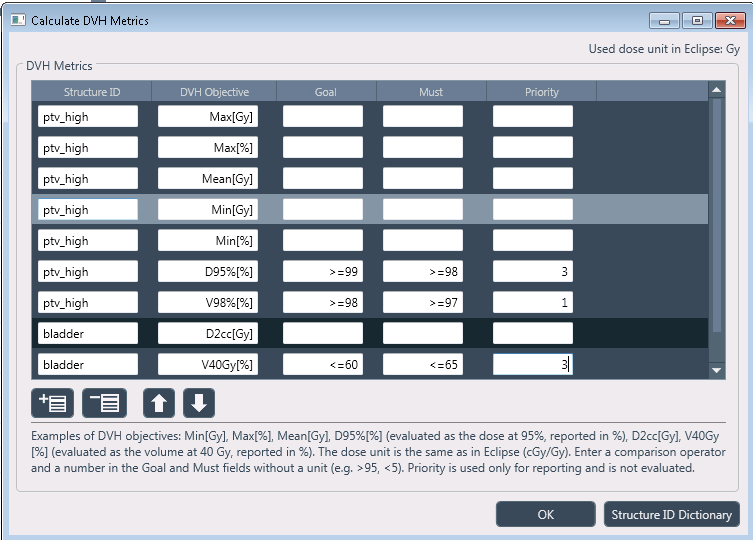Screen dimensions: 753x540
Task: Click the Priority field in D95%[%] row
Action: click(x=533, y=271)
